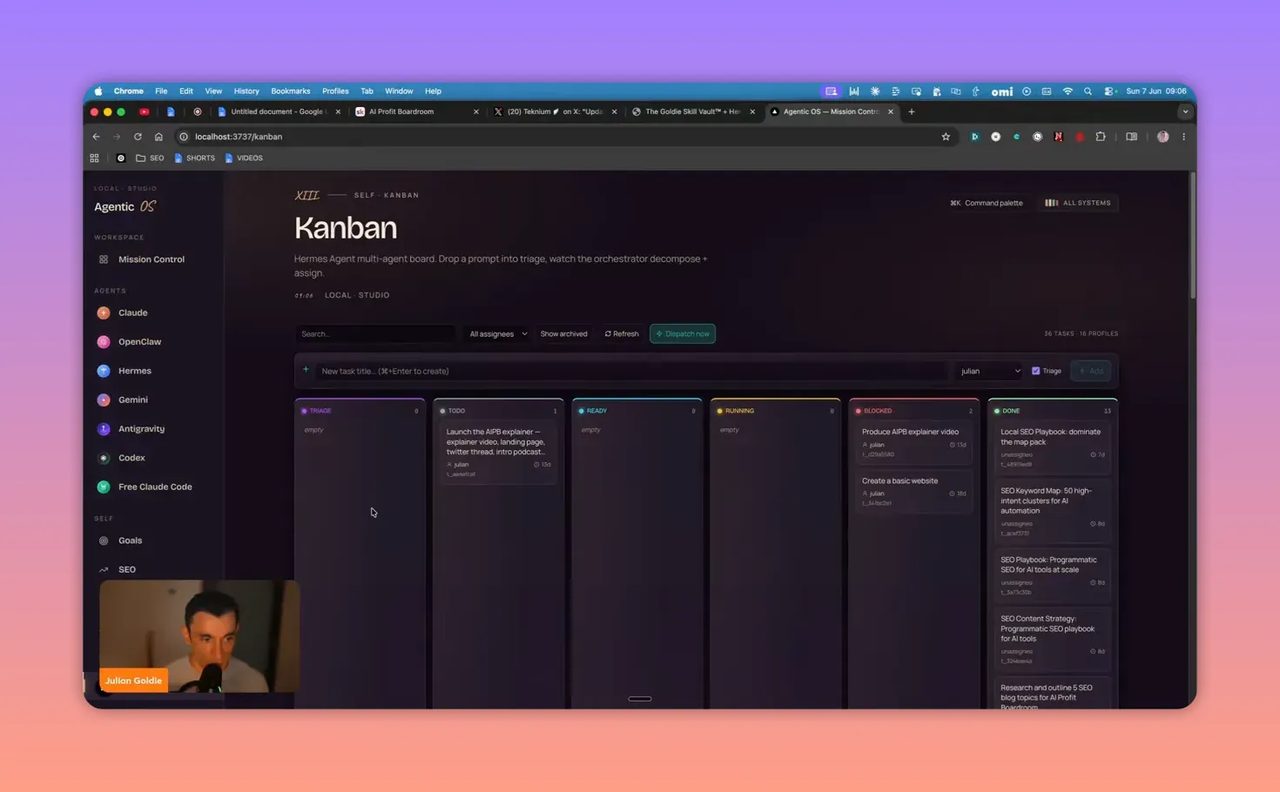Switch to the Teknium on X tab

pyautogui.click(x=556, y=112)
